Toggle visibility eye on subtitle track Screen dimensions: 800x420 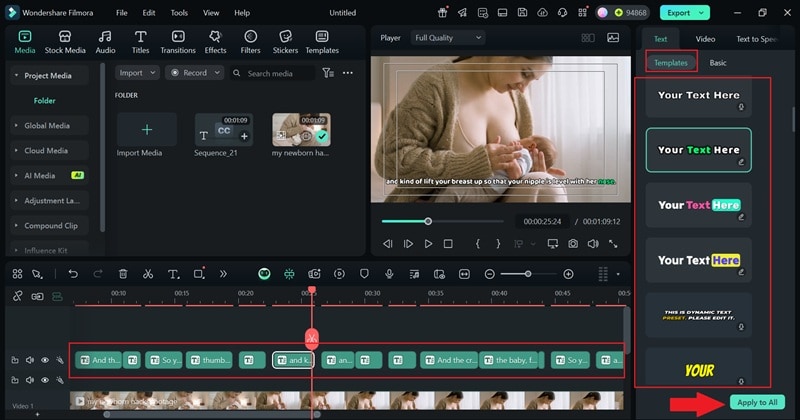coord(45,360)
